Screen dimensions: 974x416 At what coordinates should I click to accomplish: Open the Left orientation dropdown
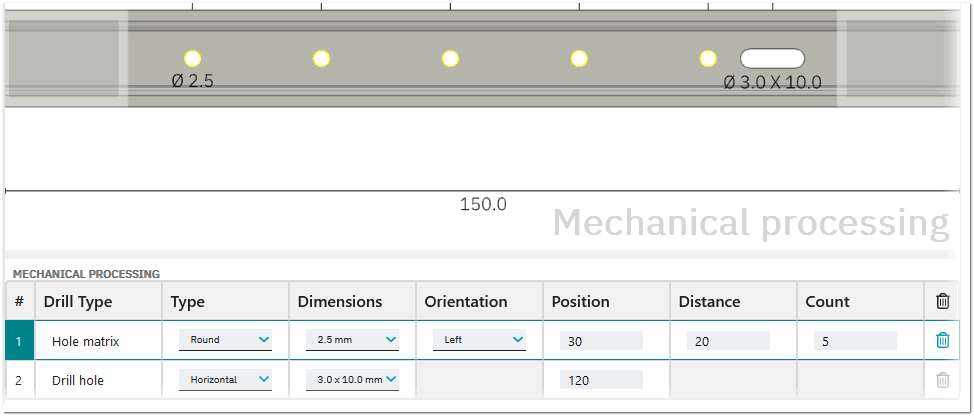pos(479,341)
